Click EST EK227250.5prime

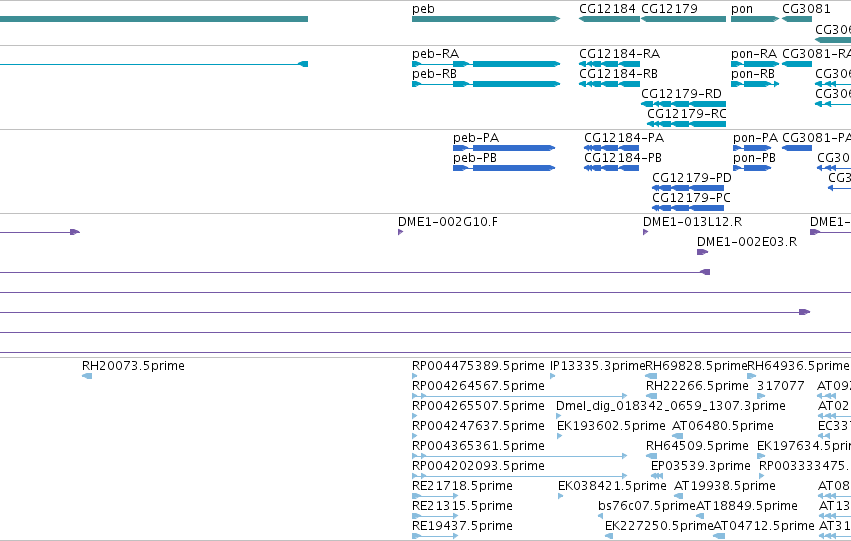pos(609,536)
